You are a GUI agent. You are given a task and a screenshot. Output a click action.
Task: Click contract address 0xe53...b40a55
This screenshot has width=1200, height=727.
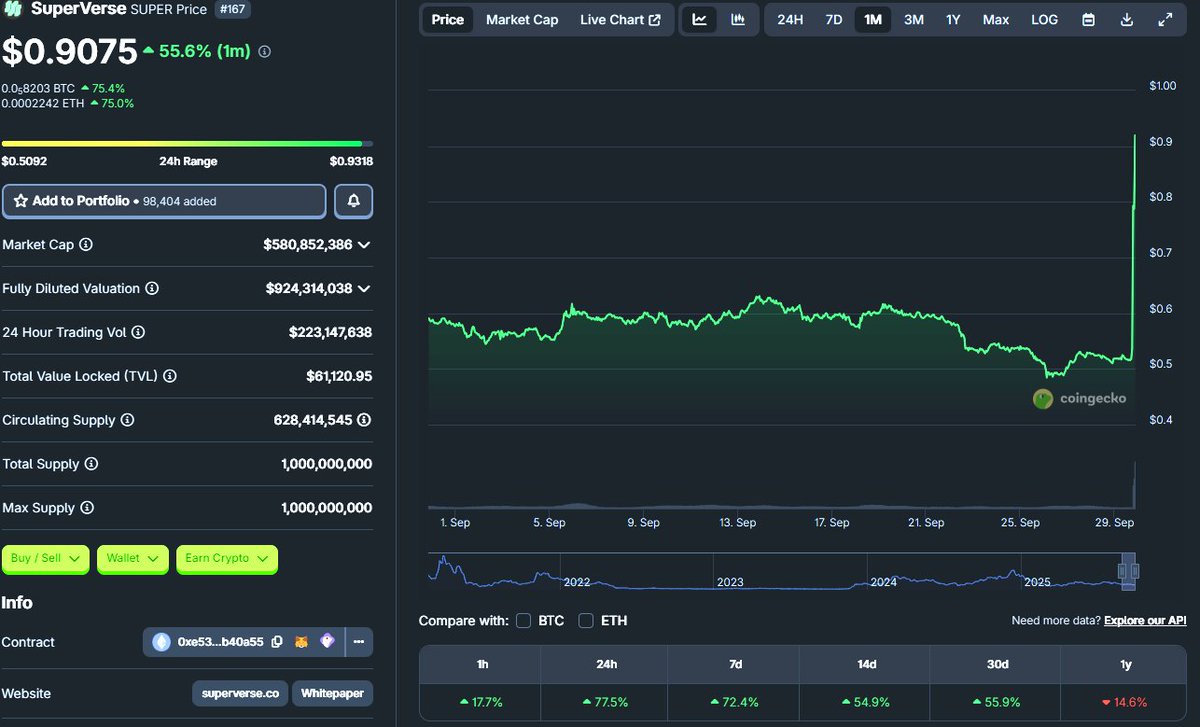click(x=220, y=642)
